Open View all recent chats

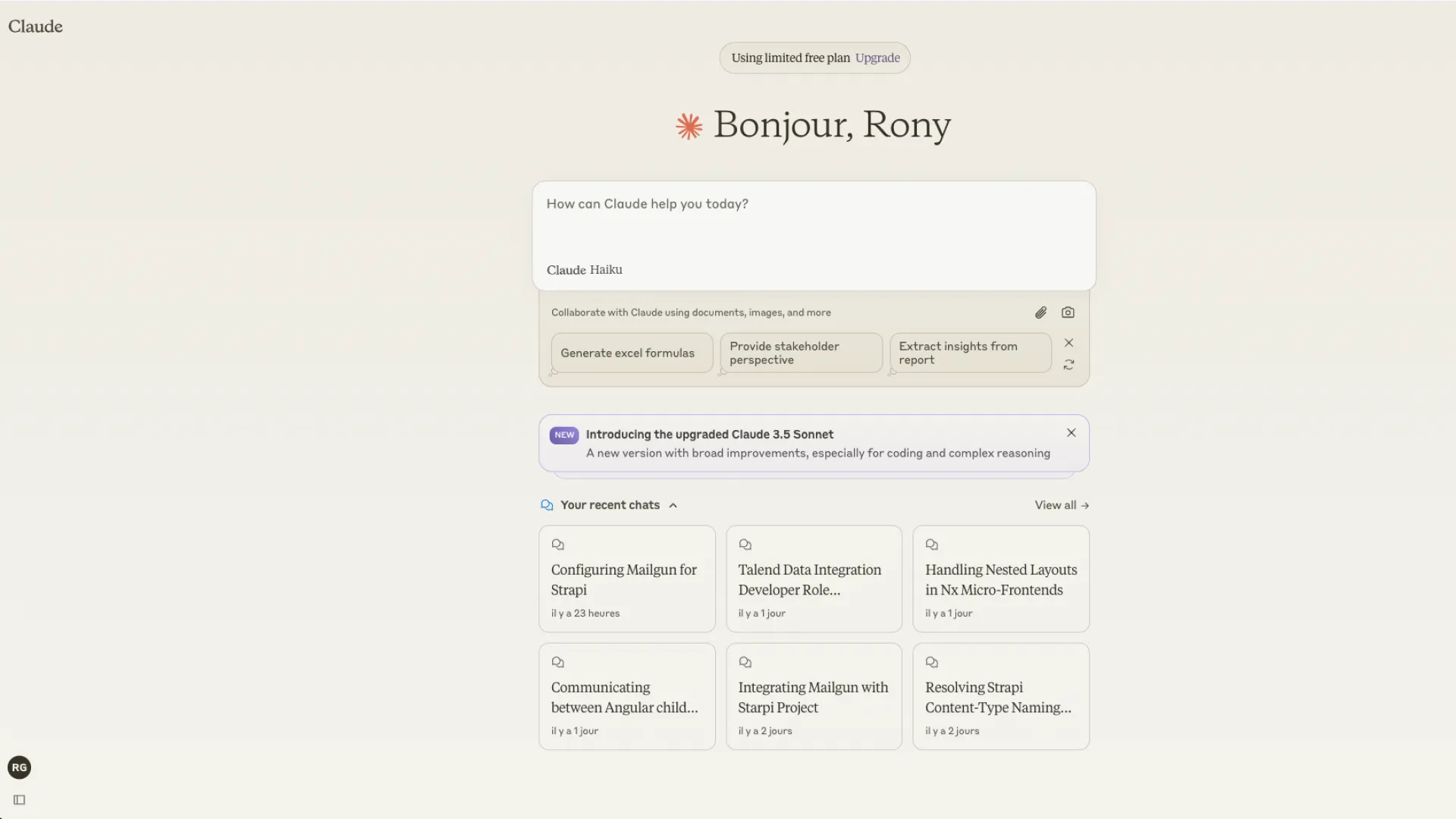coord(1061,505)
